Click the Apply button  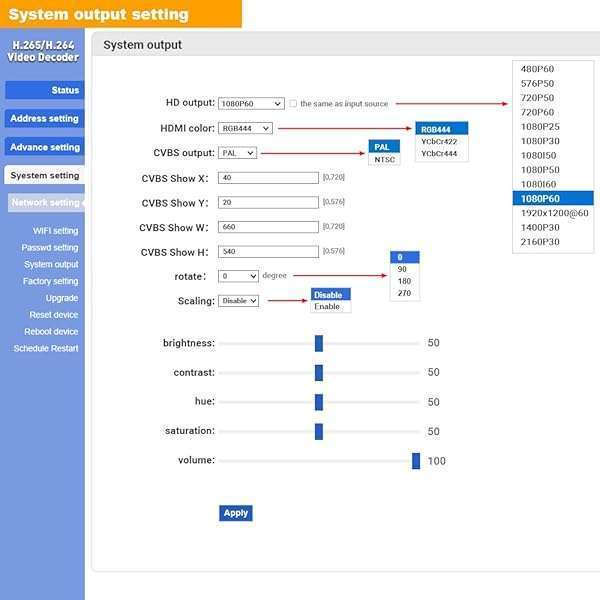[235, 513]
